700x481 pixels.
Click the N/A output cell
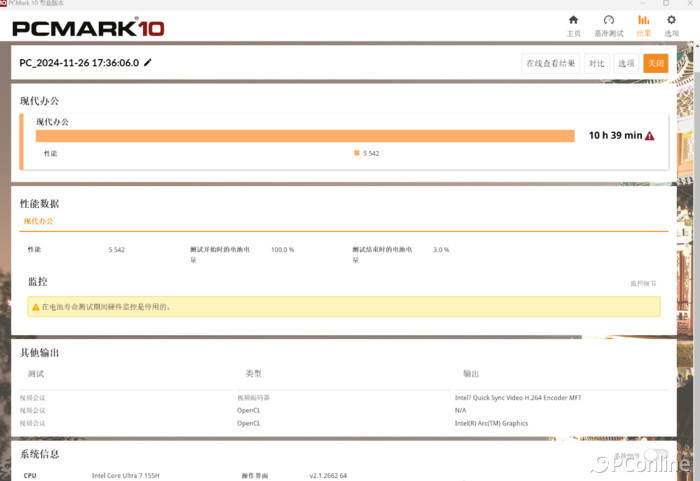(x=460, y=410)
